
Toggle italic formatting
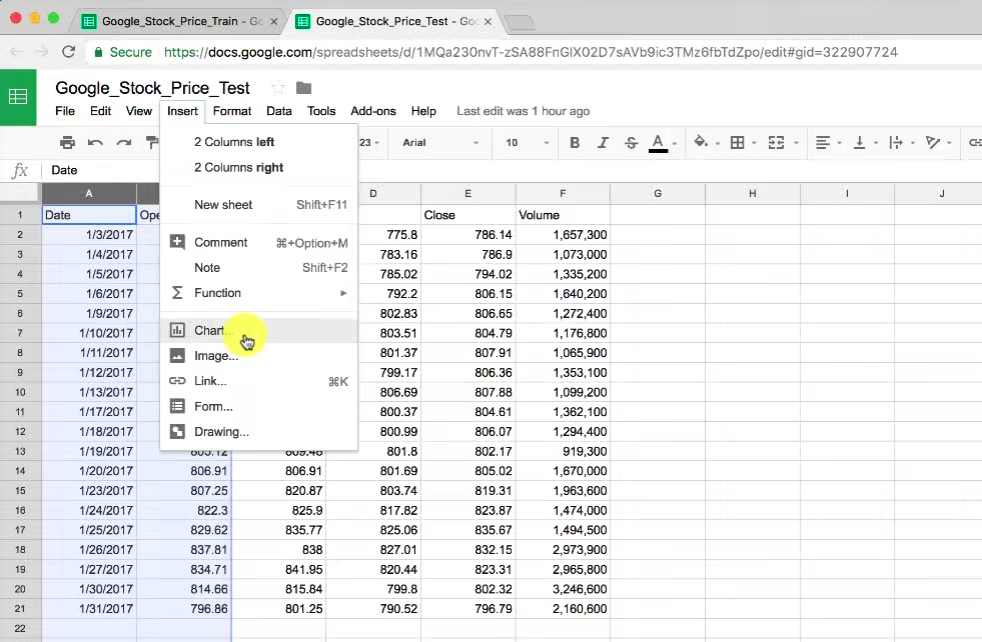pos(603,143)
